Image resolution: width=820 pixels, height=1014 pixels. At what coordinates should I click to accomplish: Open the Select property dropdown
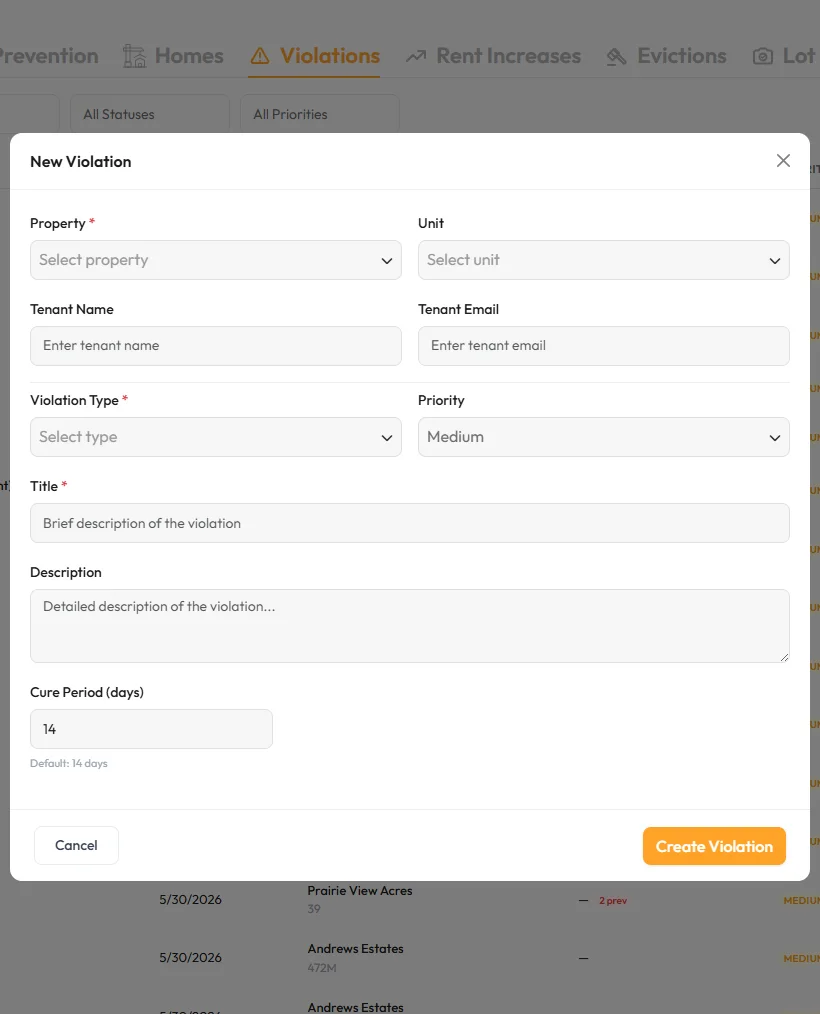(x=215, y=260)
